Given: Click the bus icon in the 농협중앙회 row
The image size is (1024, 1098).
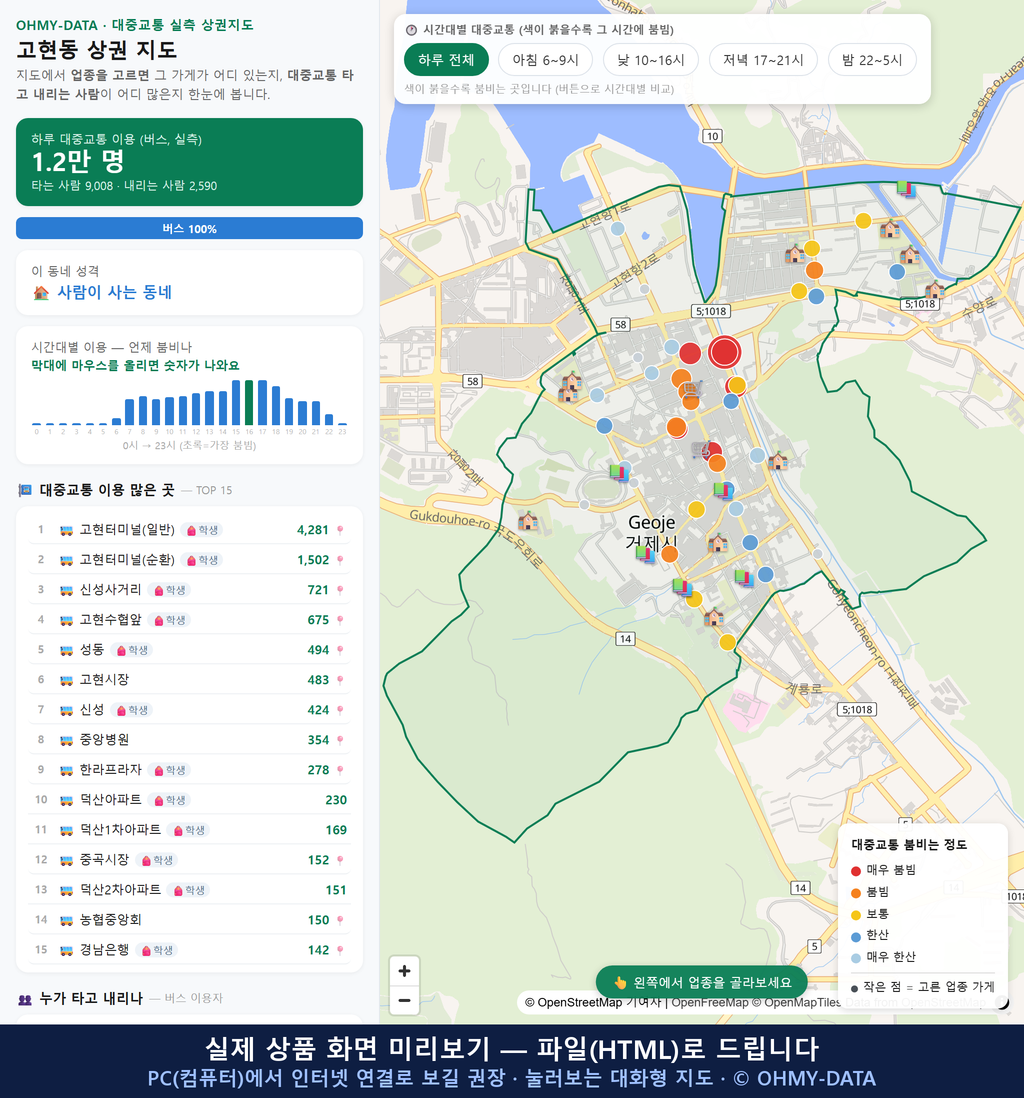Looking at the screenshot, I should click(66, 920).
